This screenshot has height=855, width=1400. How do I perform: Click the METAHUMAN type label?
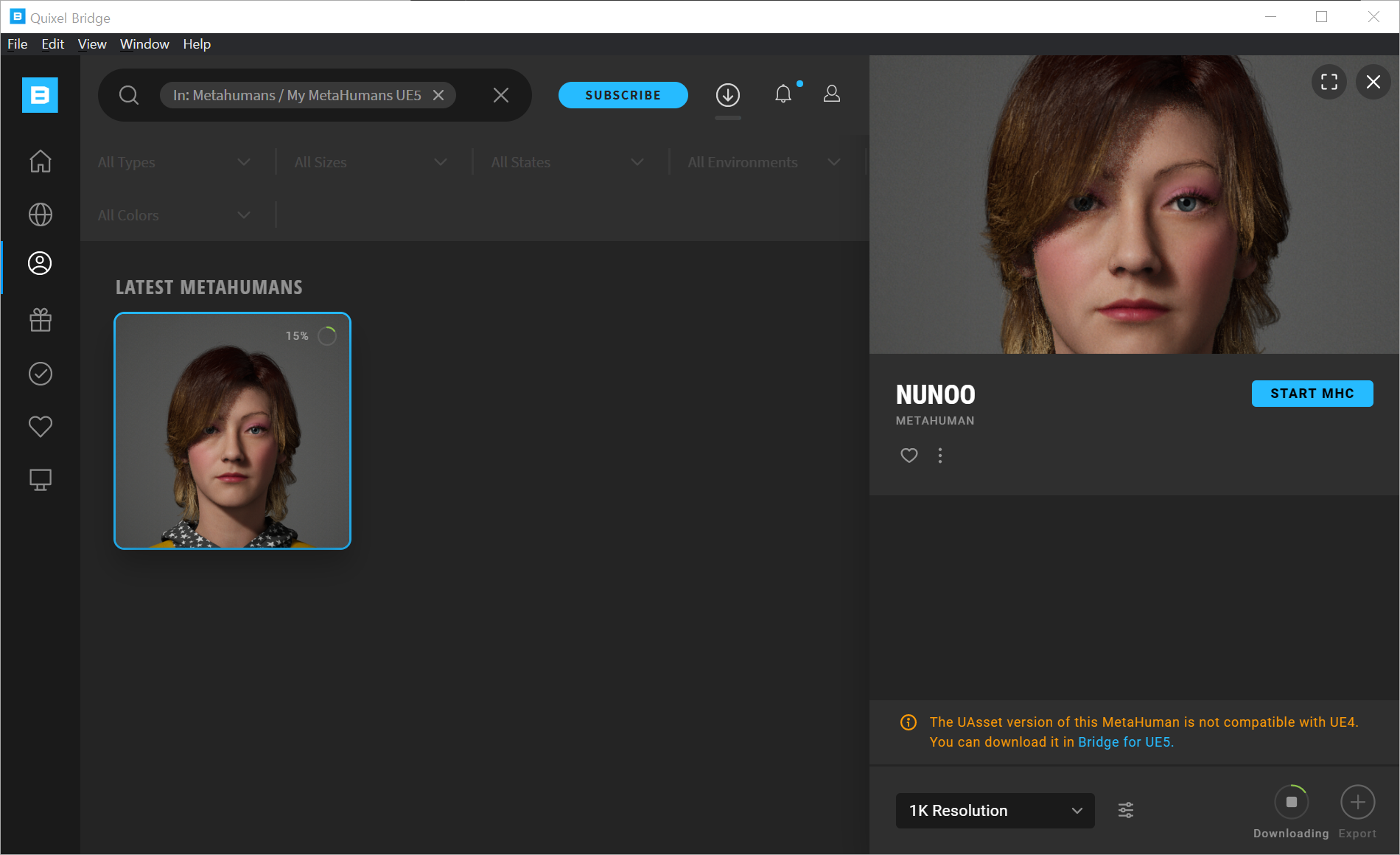(935, 421)
